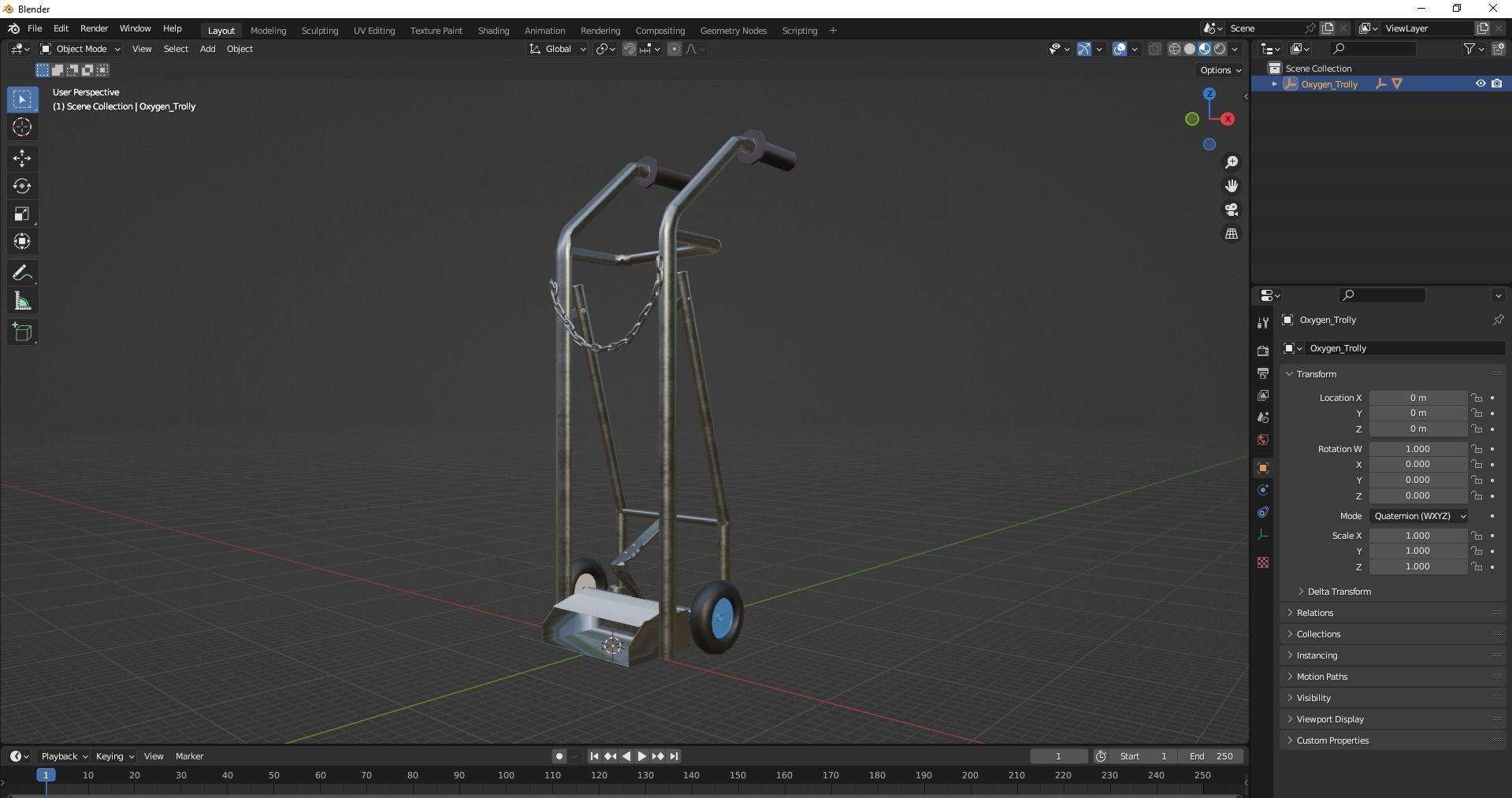Click the red X axis gizmo ball
This screenshot has width=1512, height=798.
1228,119
